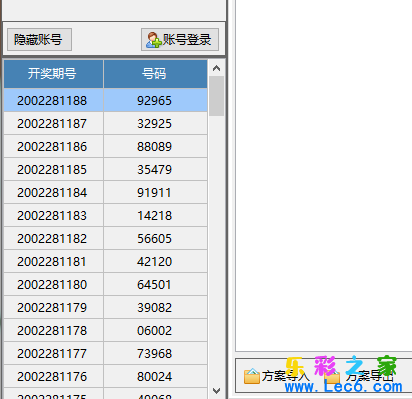
Task: Click the 隐藏账号 button
Action: pyautogui.click(x=39, y=40)
